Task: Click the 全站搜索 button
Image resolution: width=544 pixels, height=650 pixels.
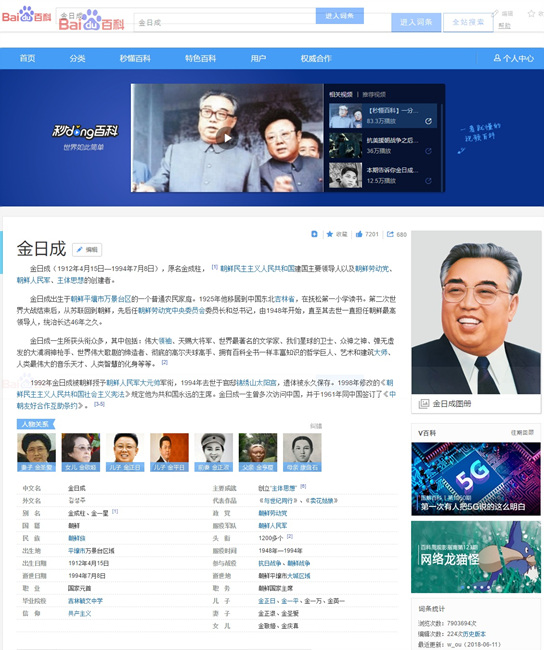Action: pos(468,22)
